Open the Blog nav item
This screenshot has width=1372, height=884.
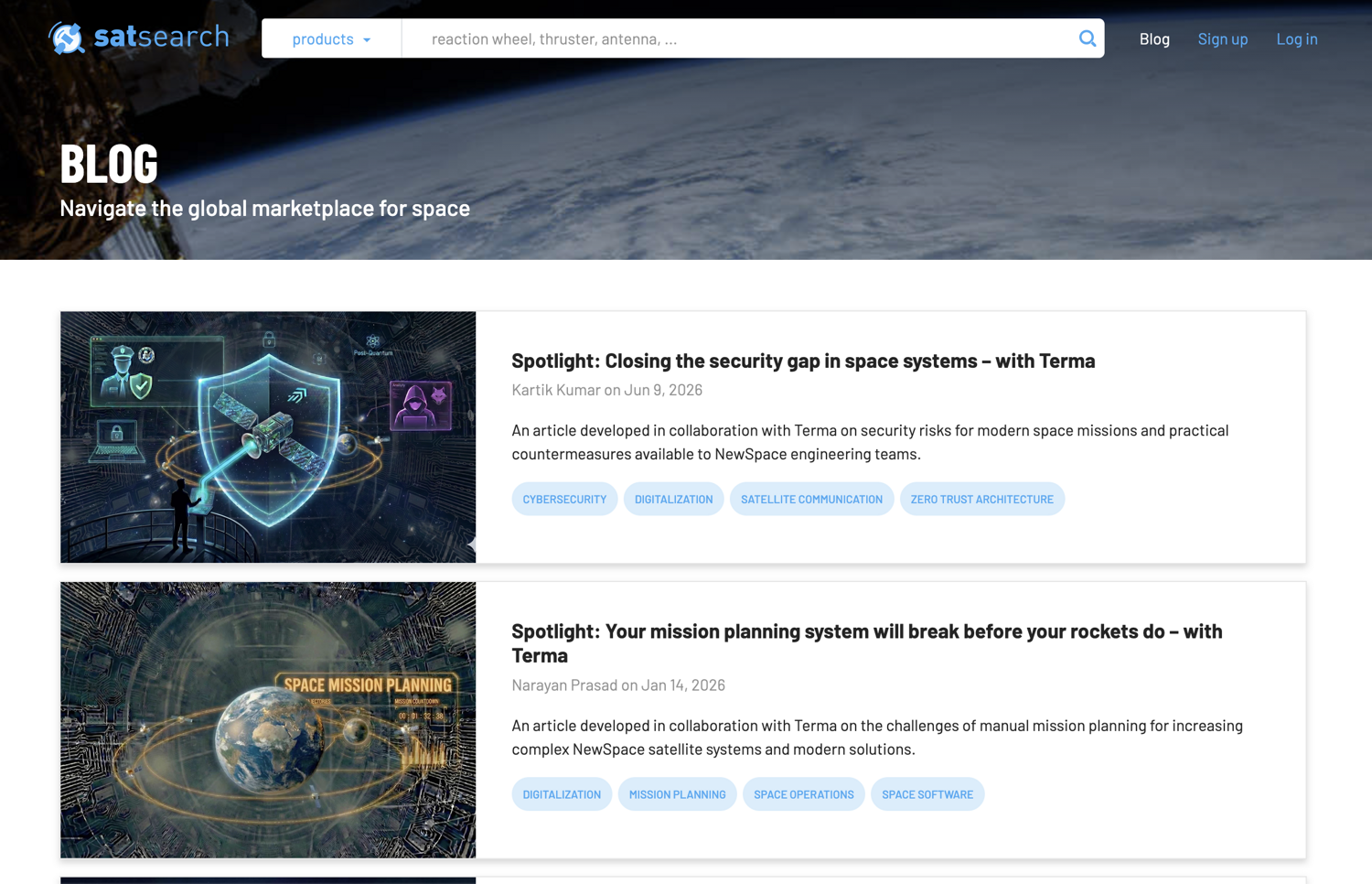1154,38
